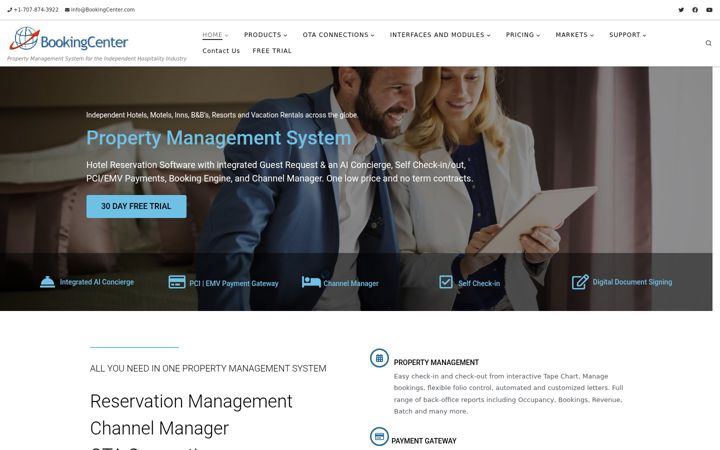
Task: Click the search magnifier icon
Action: coord(709,43)
